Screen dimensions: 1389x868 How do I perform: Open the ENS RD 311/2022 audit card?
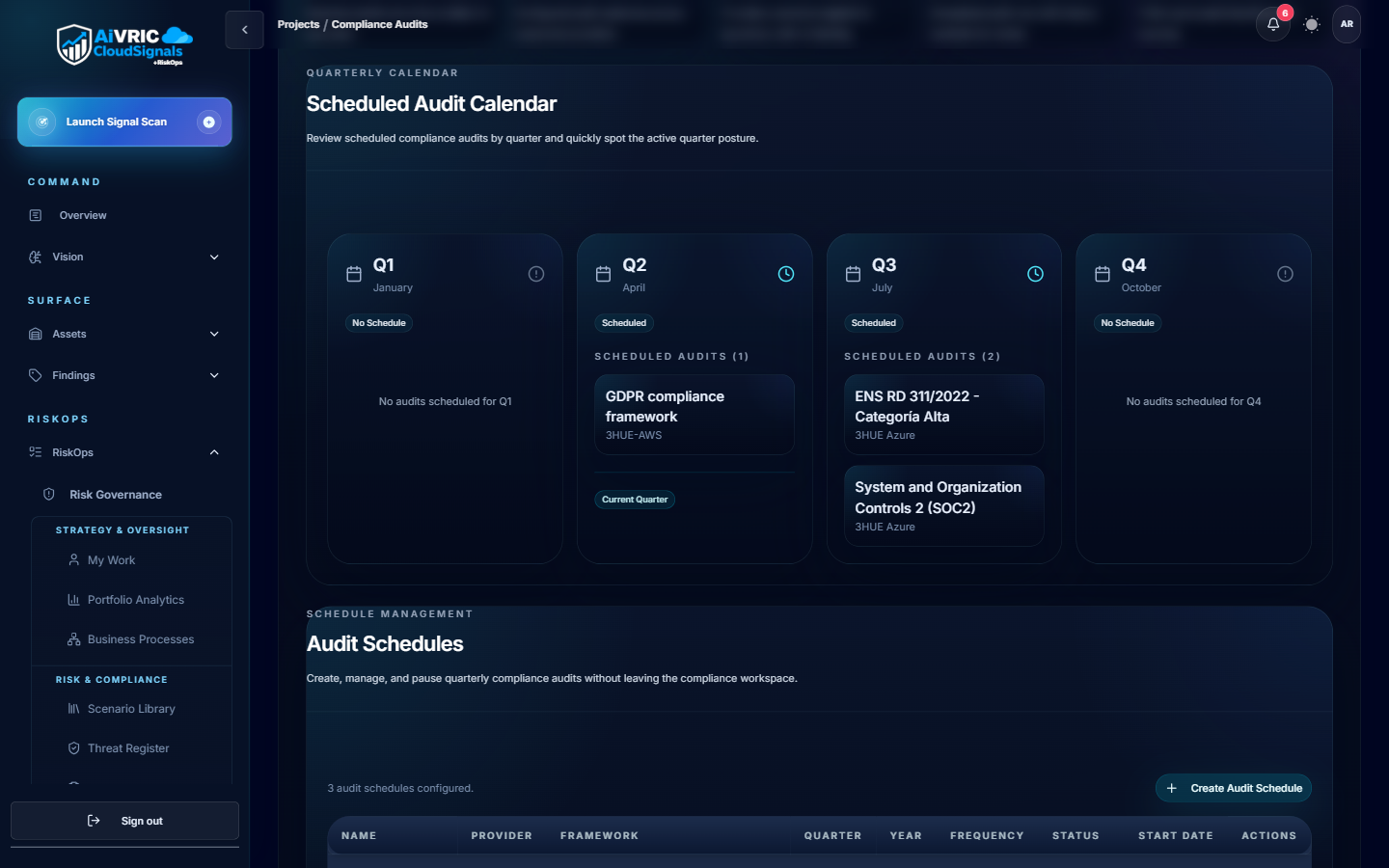(x=944, y=415)
